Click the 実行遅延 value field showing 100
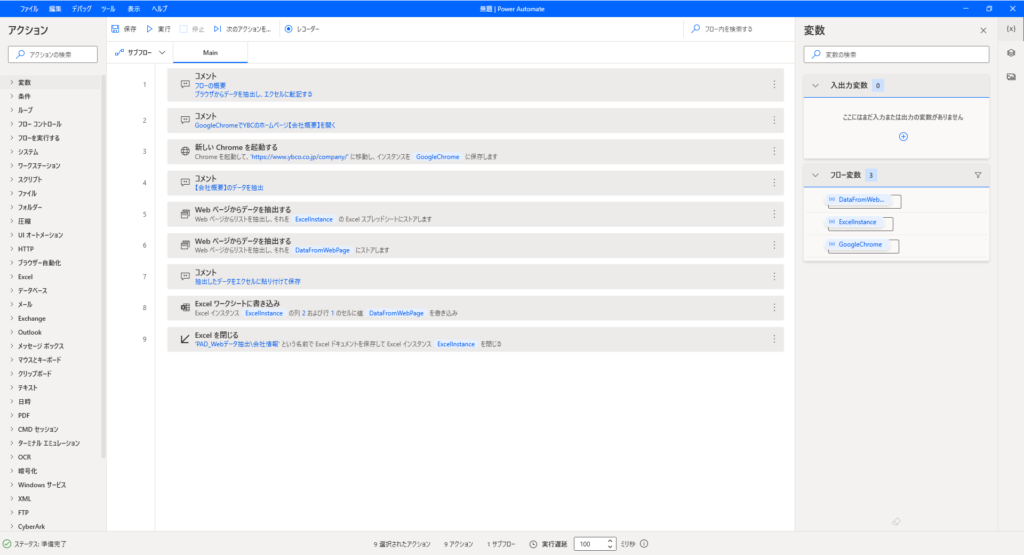 tap(590, 544)
